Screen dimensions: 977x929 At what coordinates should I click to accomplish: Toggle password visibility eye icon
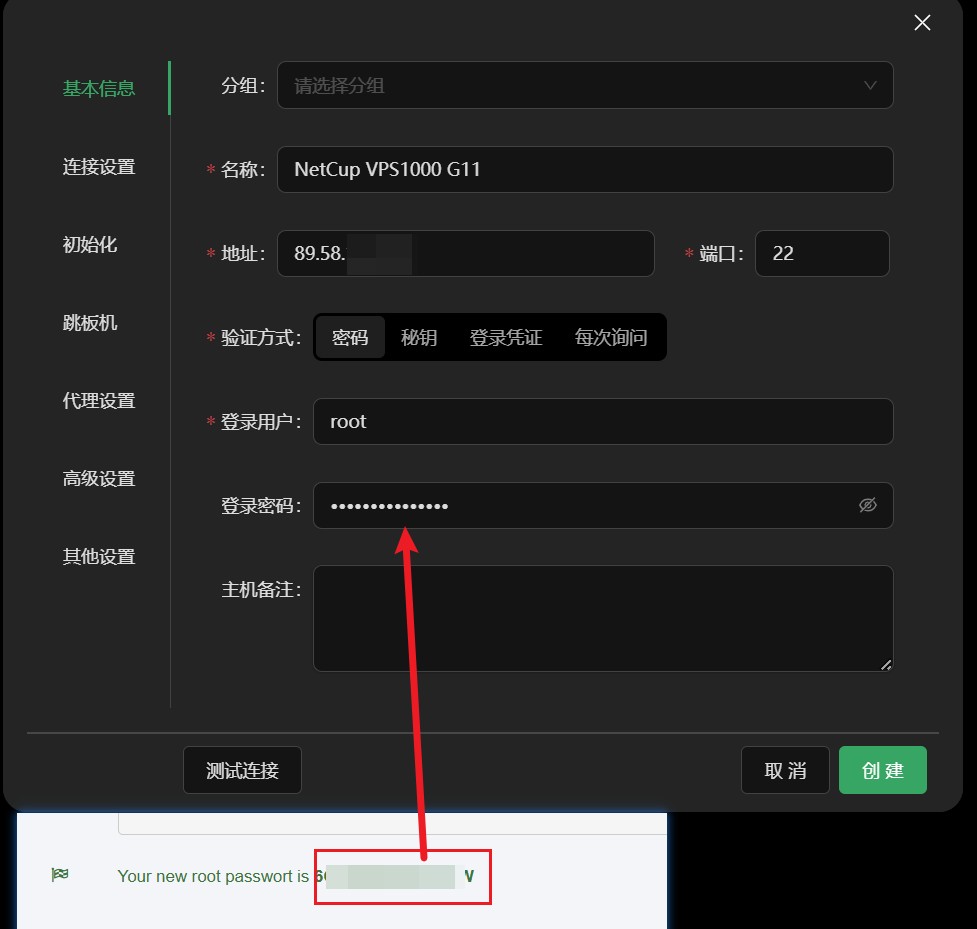pos(866,506)
